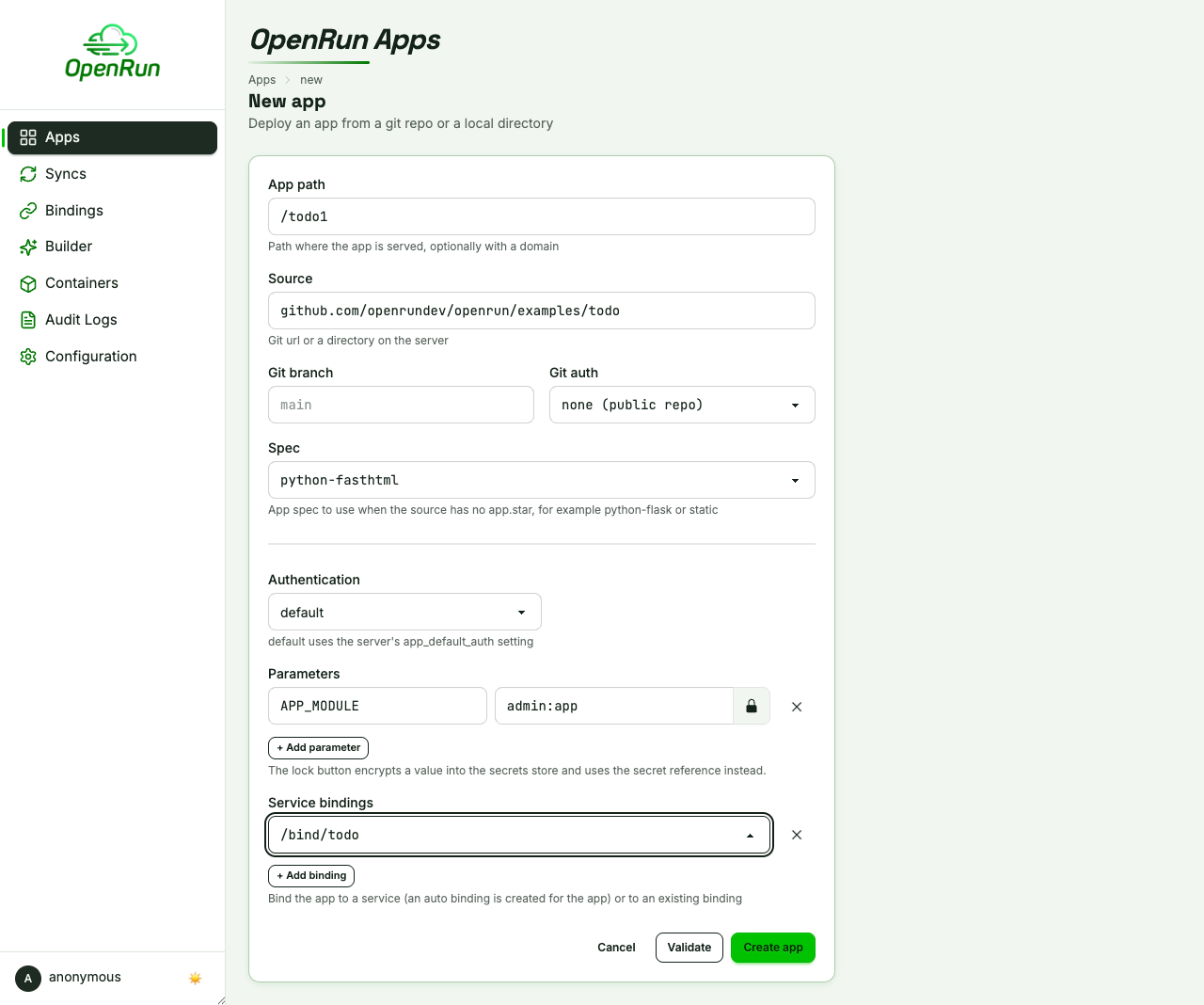1204x1005 pixels.
Task: Click the Add binding button
Action: point(311,875)
